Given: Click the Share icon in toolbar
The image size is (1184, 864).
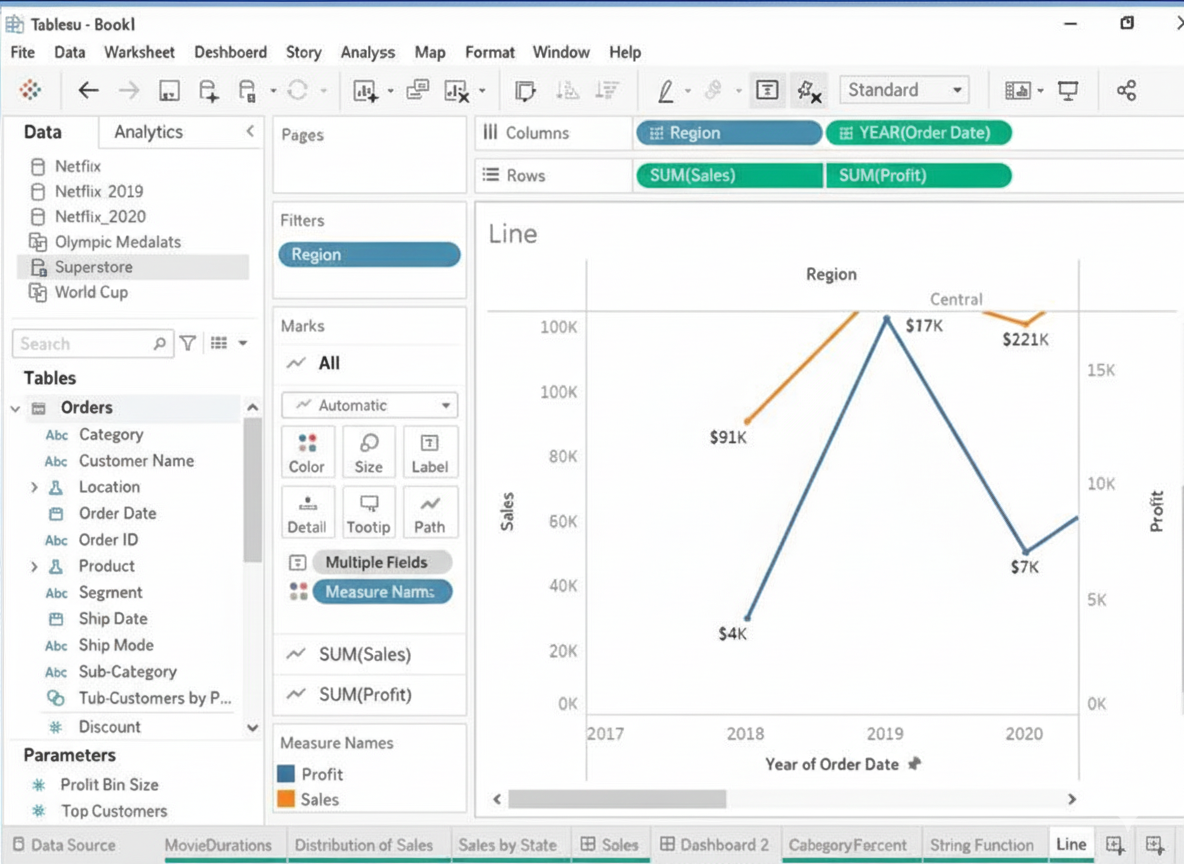Looking at the screenshot, I should [x=1126, y=91].
